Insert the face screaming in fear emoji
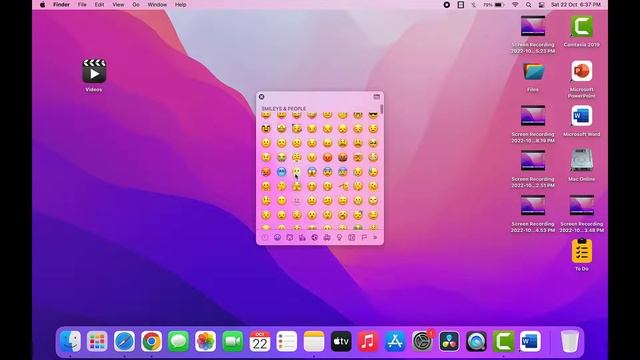 click(x=312, y=172)
